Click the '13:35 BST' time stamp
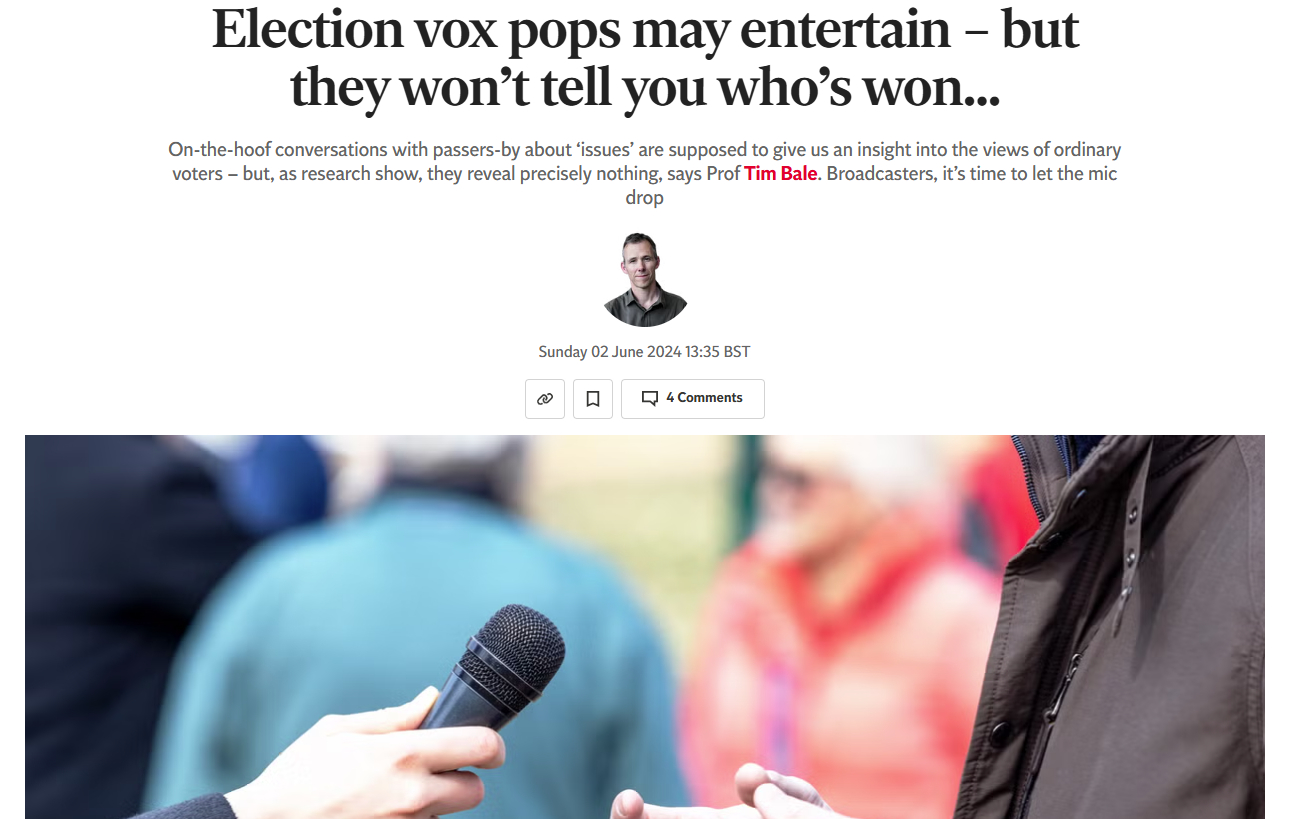 click(718, 352)
